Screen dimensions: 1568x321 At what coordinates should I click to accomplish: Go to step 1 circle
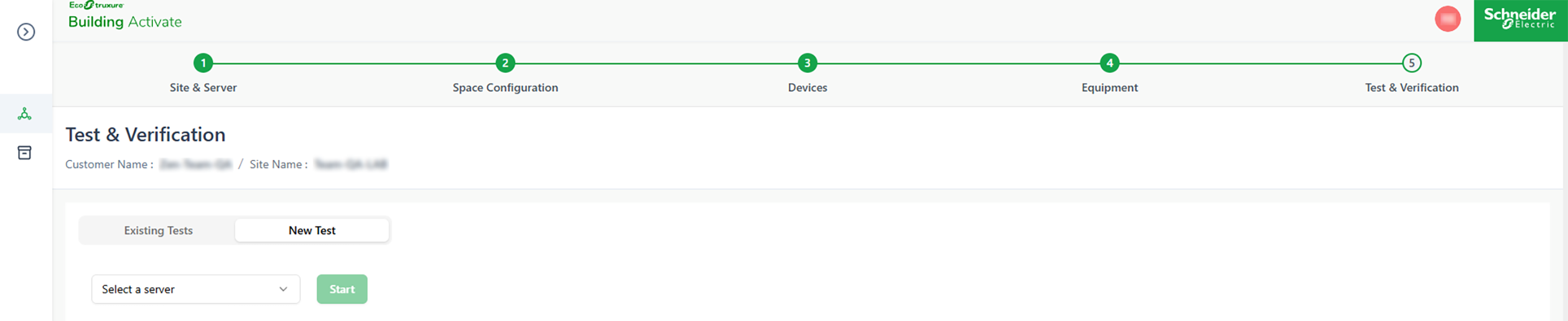[x=203, y=63]
